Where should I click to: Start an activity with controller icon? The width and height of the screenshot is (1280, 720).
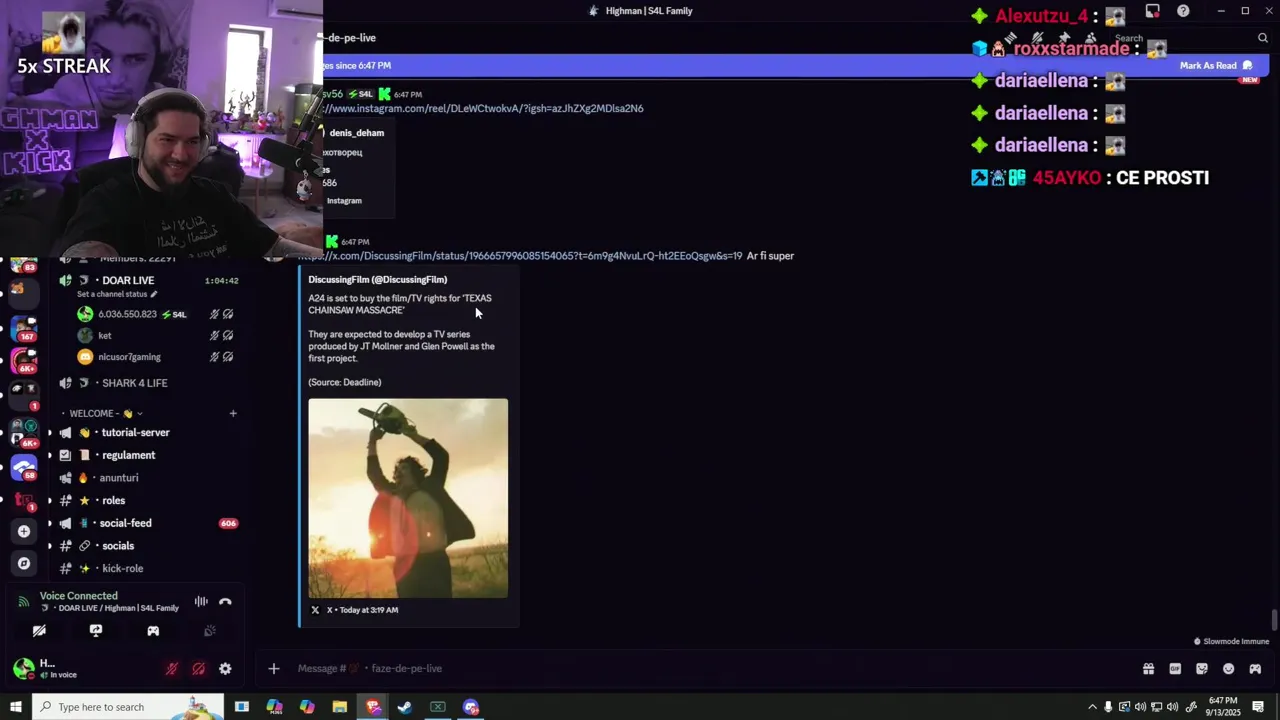click(153, 631)
